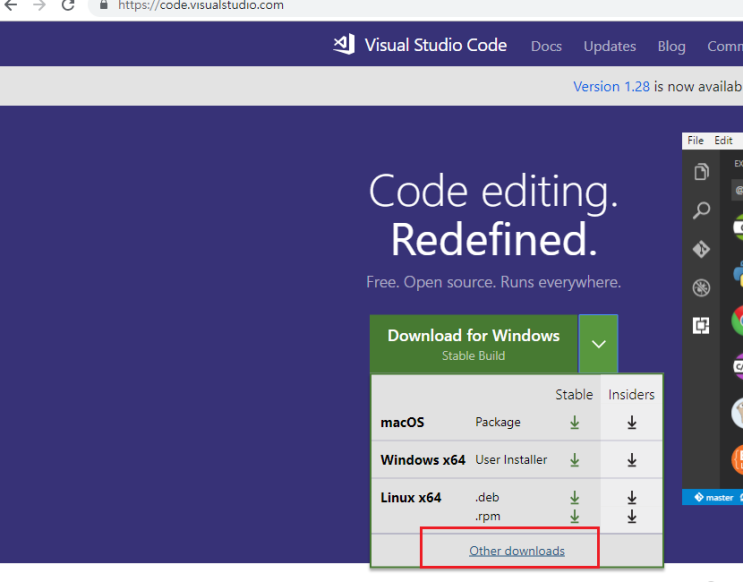Click the padlock site security icon
Screen dimensions: 743x582
coord(104,5)
